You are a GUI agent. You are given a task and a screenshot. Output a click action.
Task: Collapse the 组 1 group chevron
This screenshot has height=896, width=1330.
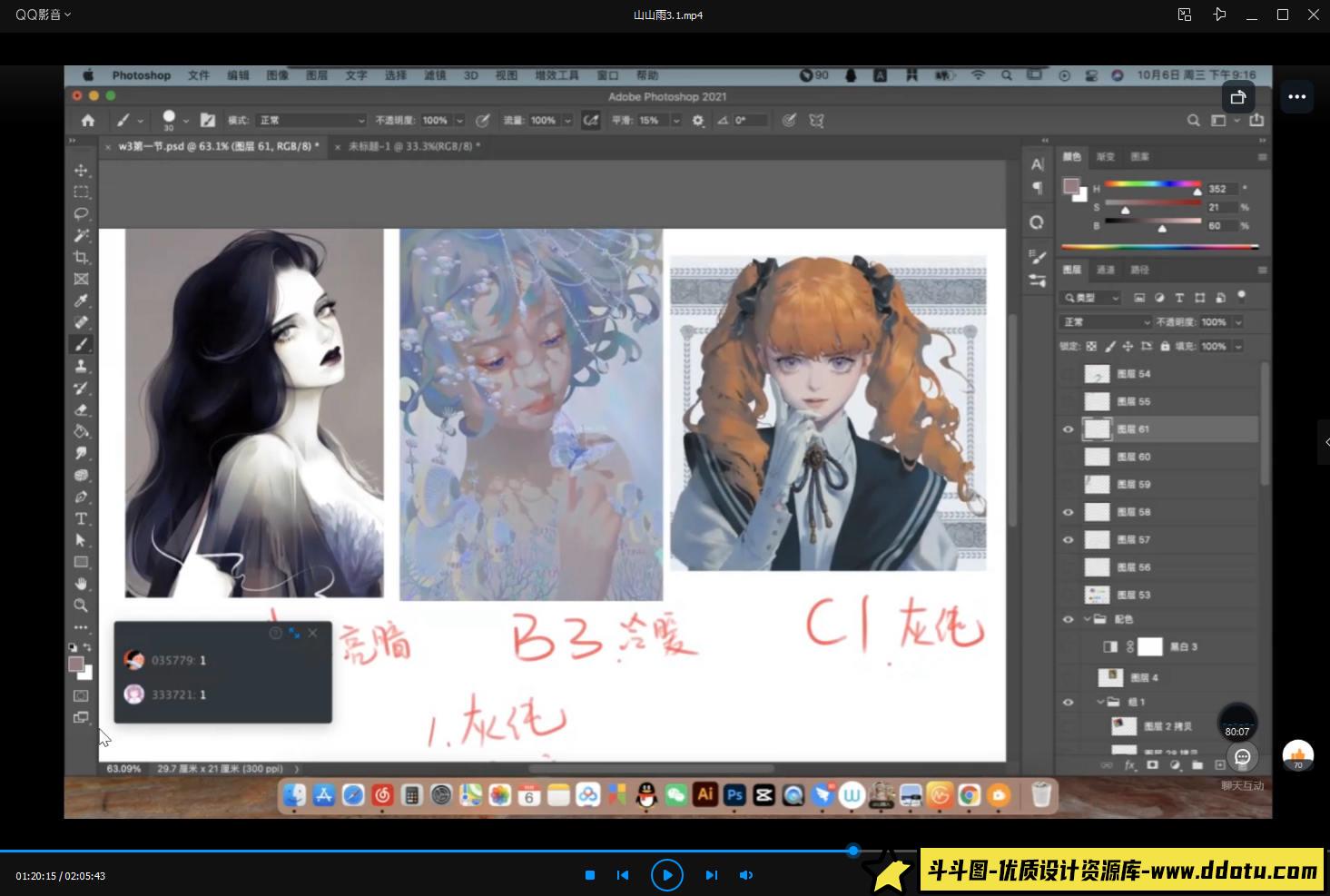tap(1100, 702)
